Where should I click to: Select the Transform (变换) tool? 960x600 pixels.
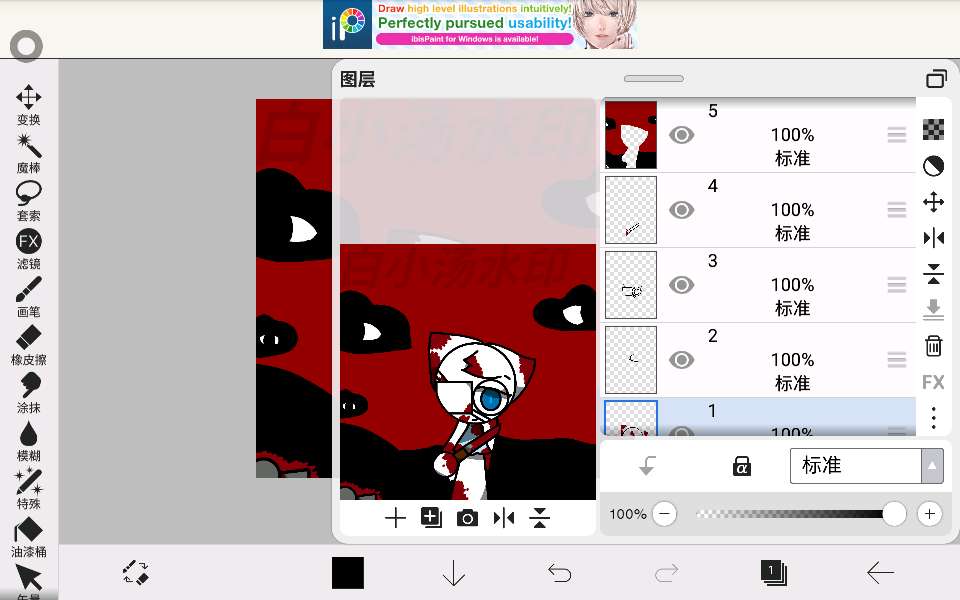tap(28, 105)
